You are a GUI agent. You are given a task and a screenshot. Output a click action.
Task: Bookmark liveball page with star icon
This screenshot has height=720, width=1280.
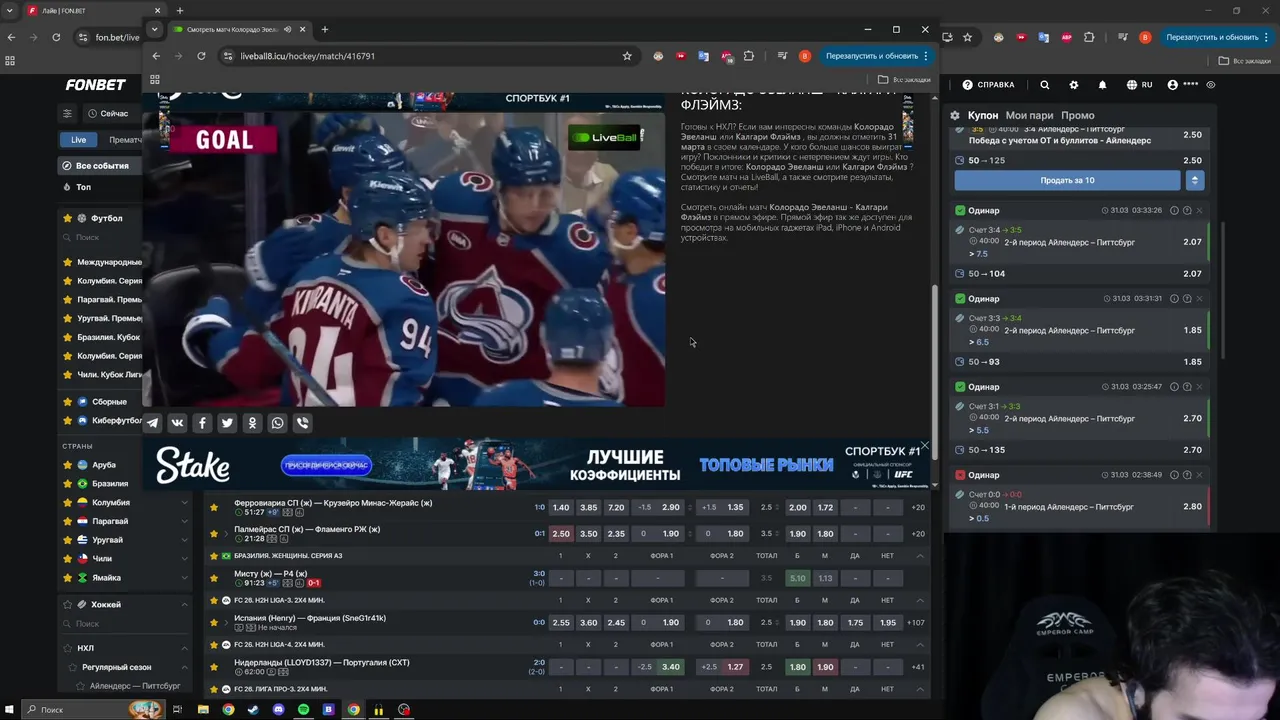tap(627, 56)
